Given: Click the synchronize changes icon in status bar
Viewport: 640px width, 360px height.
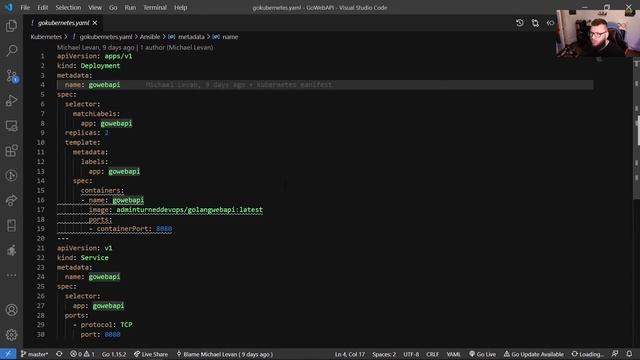Looking at the screenshot, I should [x=59, y=354].
